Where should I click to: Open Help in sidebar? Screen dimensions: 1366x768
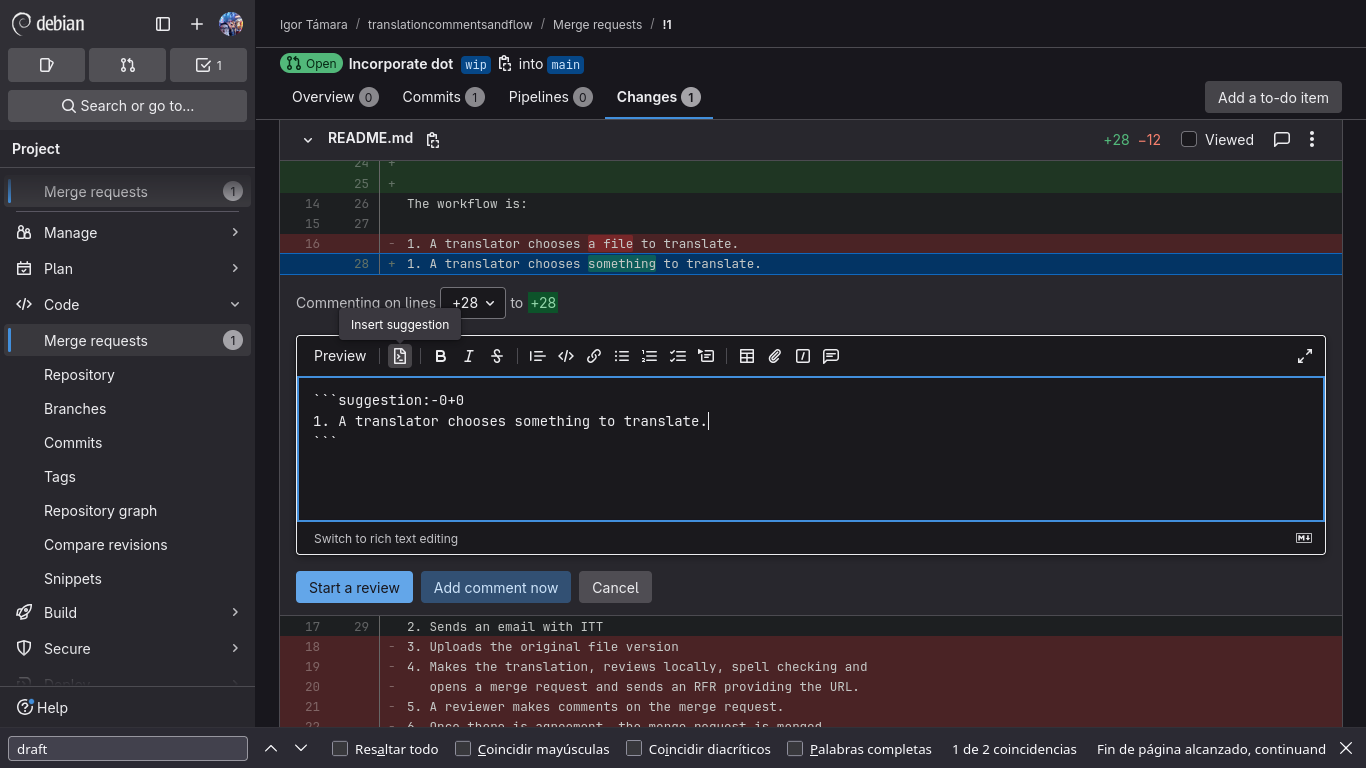tap(42, 707)
